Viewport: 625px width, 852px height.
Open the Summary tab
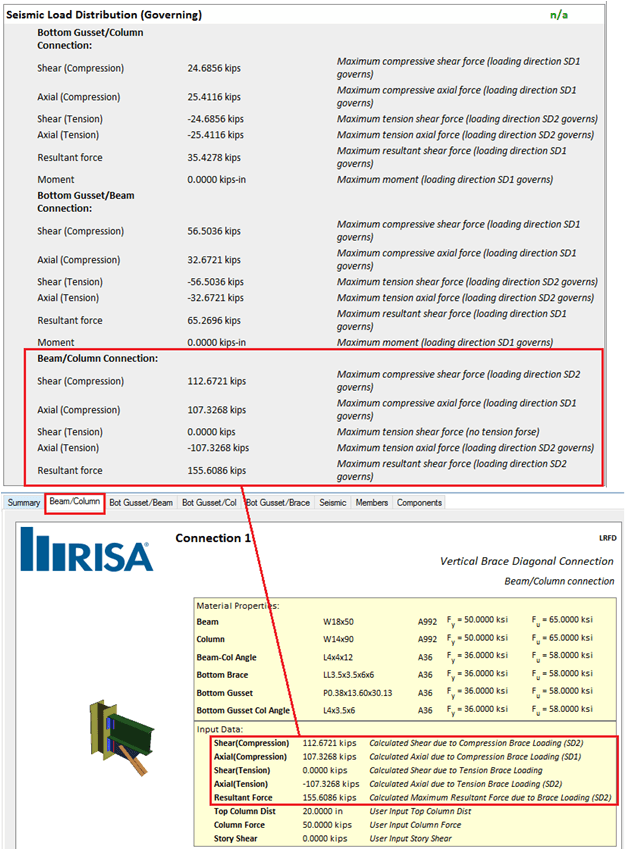pyautogui.click(x=24, y=503)
